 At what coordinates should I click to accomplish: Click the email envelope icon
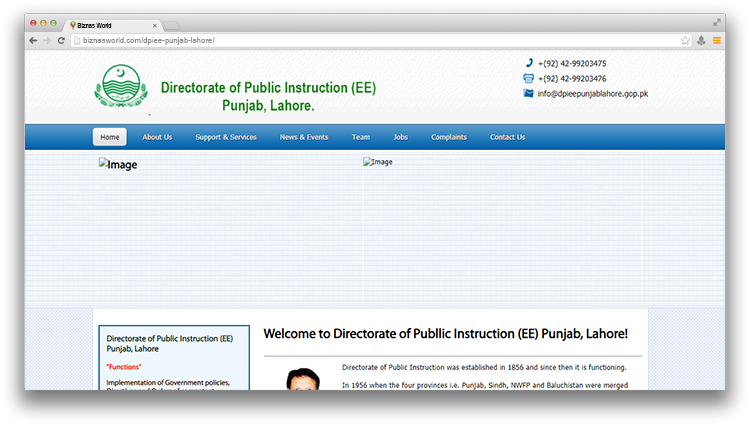529,93
